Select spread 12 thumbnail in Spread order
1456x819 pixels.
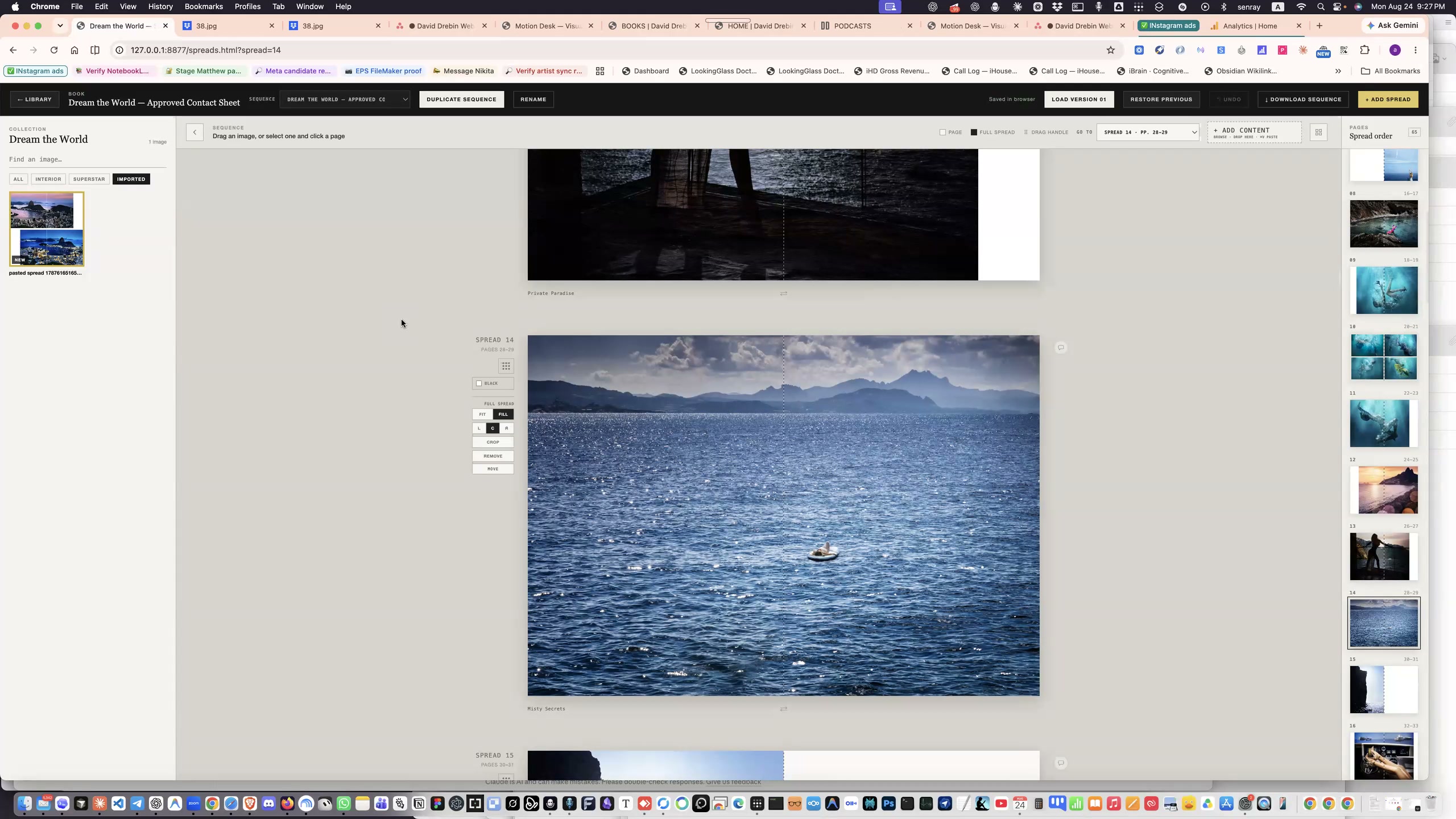pos(1383,490)
